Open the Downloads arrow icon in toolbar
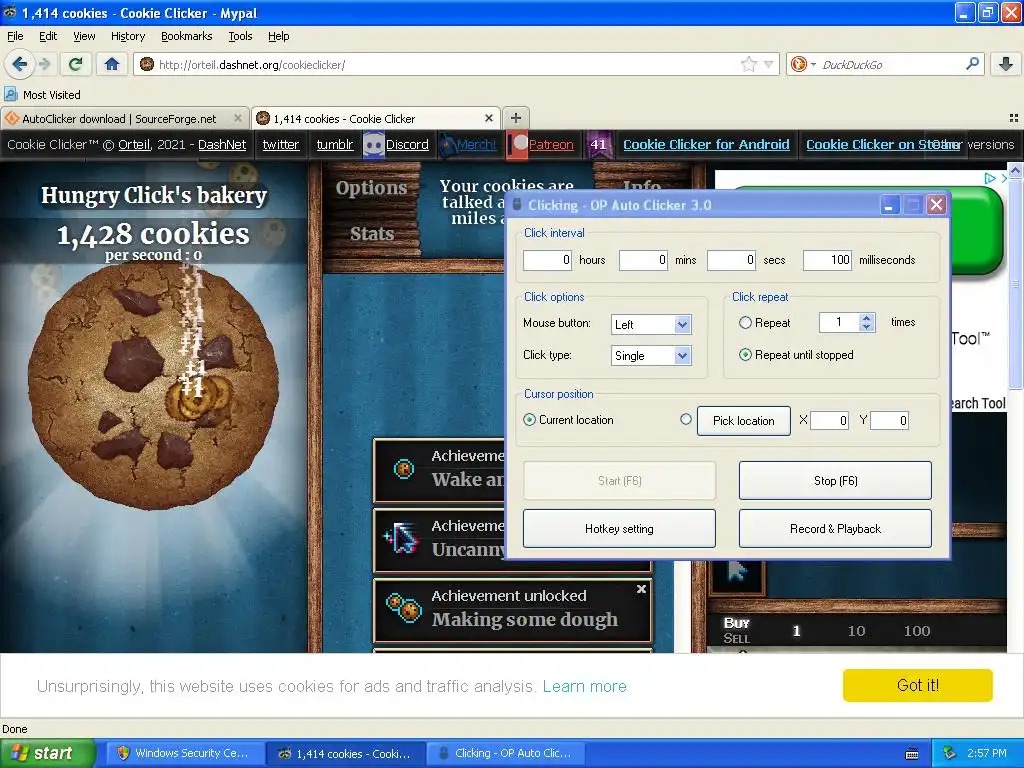This screenshot has height=768, width=1024. coord(1006,64)
